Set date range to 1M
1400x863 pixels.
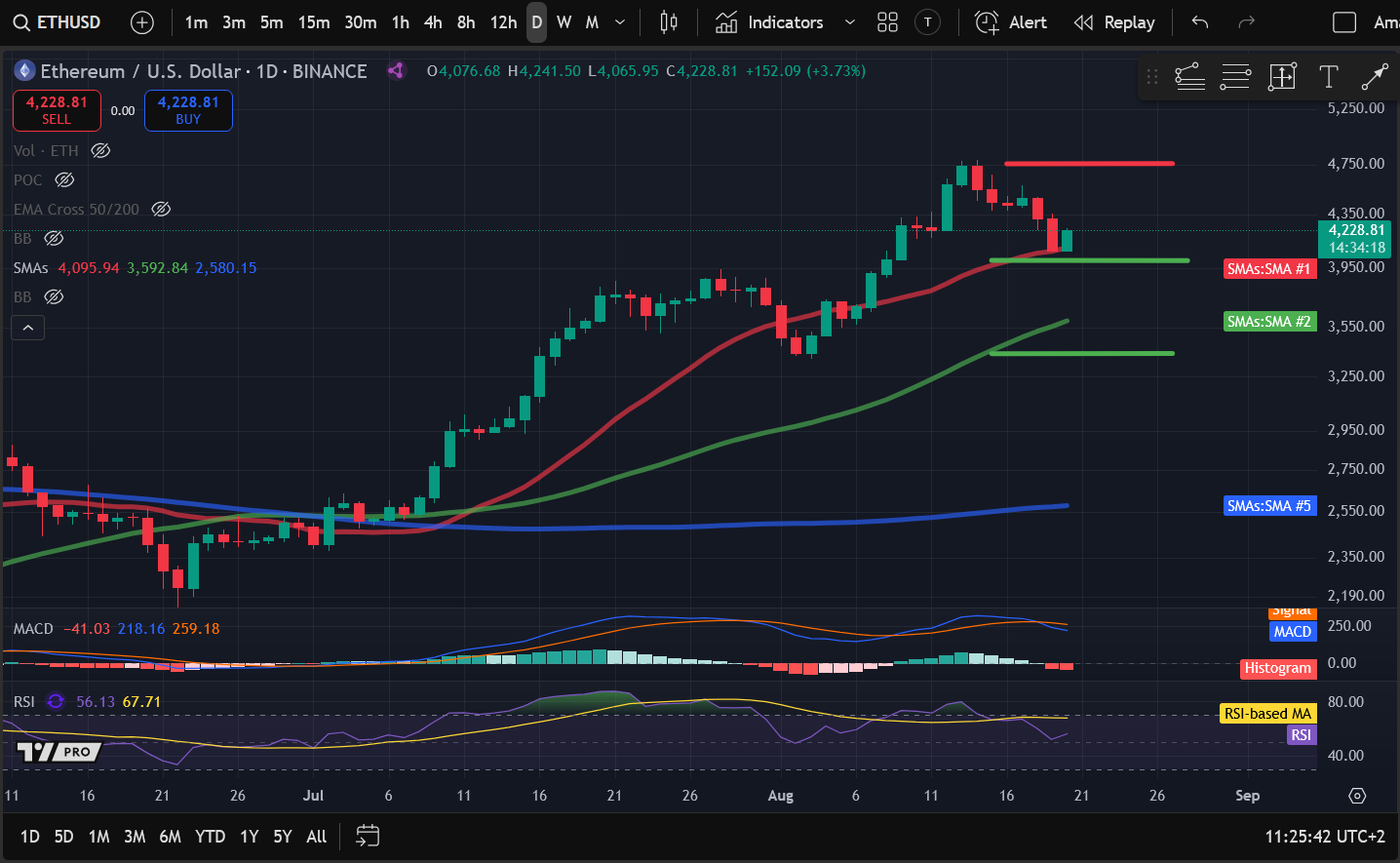pos(99,837)
